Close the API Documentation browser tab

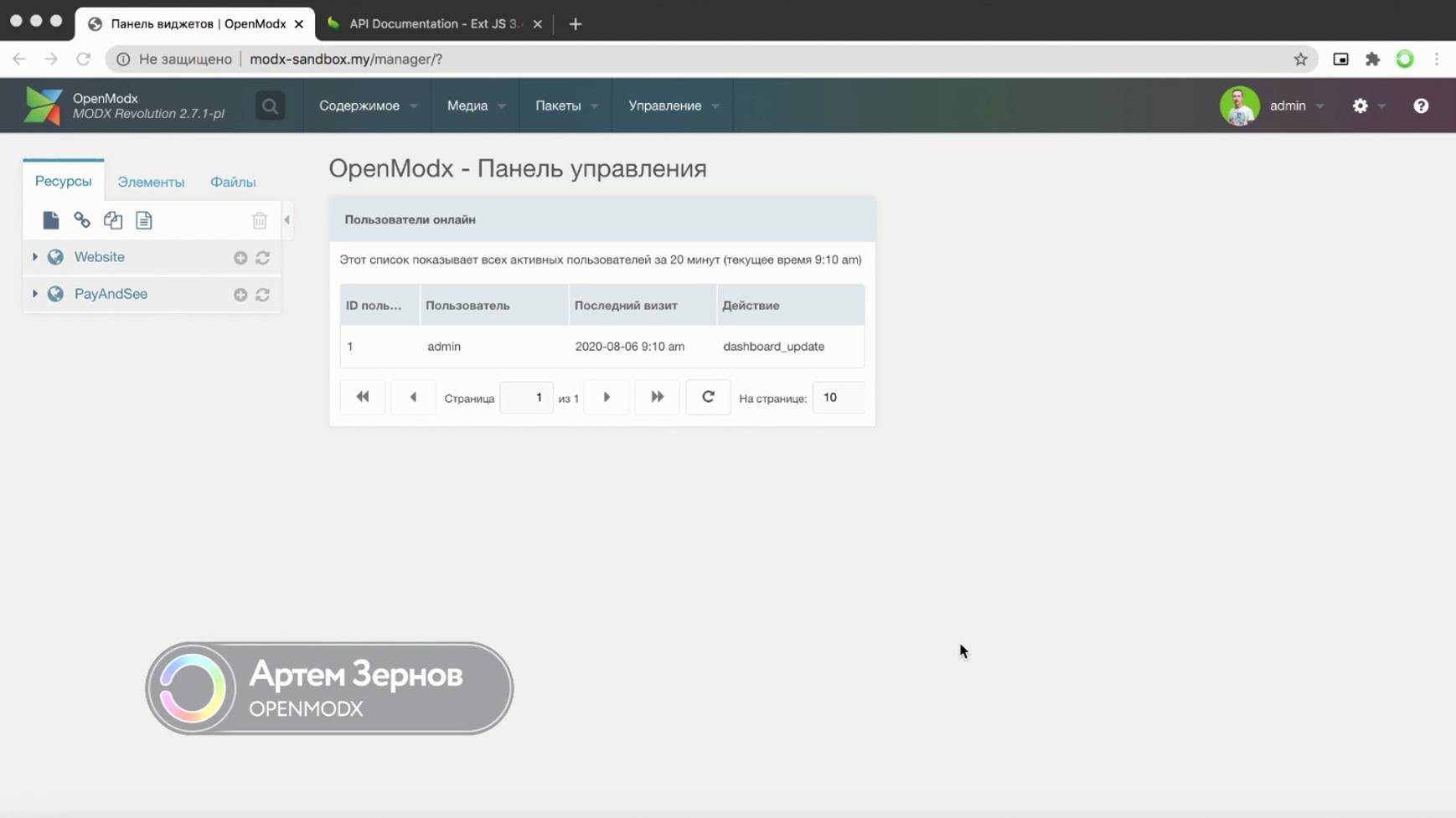(537, 23)
